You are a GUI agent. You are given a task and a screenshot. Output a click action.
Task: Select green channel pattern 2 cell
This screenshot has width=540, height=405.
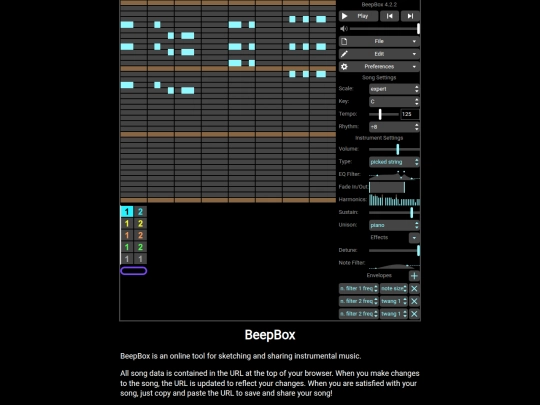[x=140, y=247]
